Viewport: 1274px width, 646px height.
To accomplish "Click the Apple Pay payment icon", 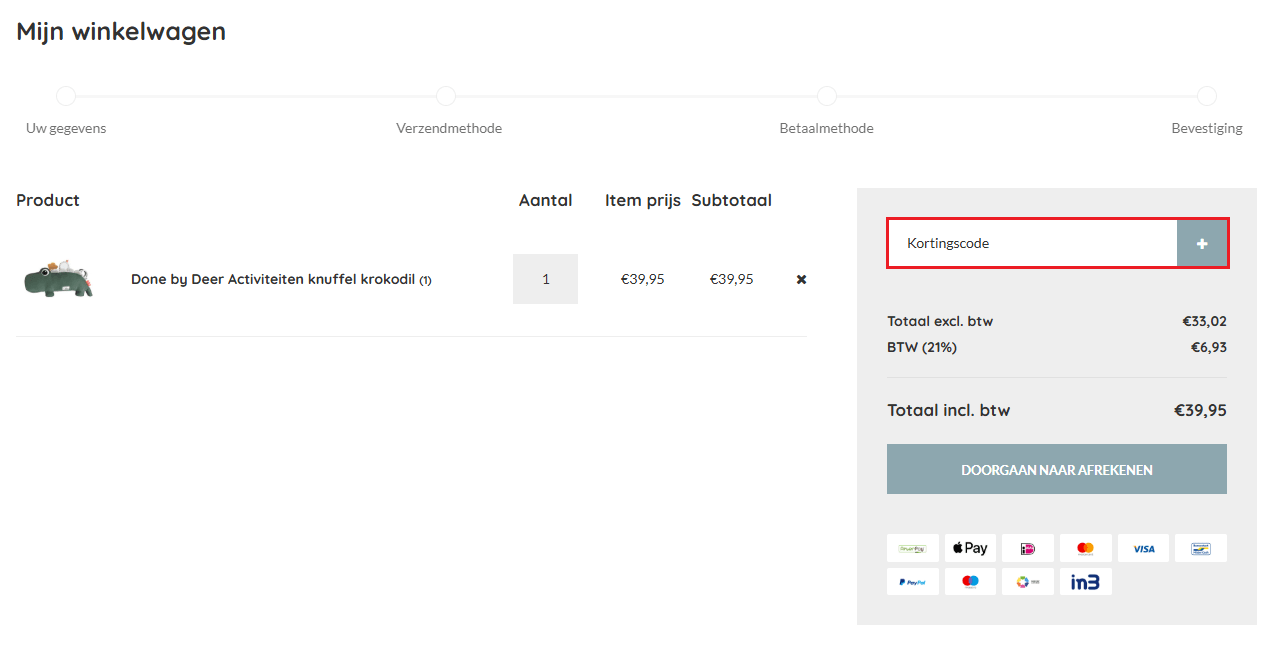I will coord(970,548).
